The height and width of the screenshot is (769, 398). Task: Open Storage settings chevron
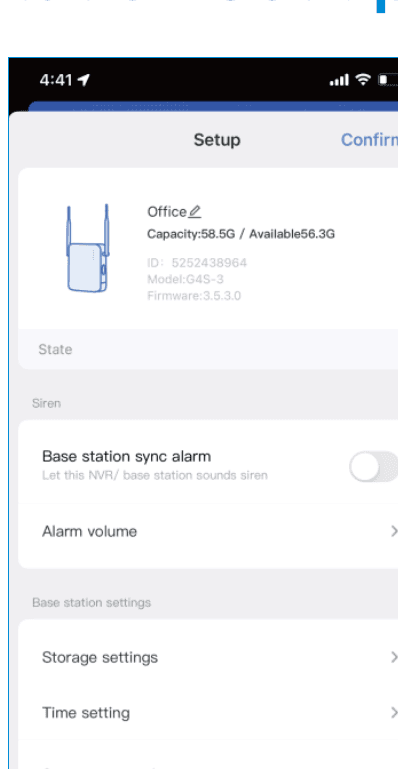pos(394,657)
